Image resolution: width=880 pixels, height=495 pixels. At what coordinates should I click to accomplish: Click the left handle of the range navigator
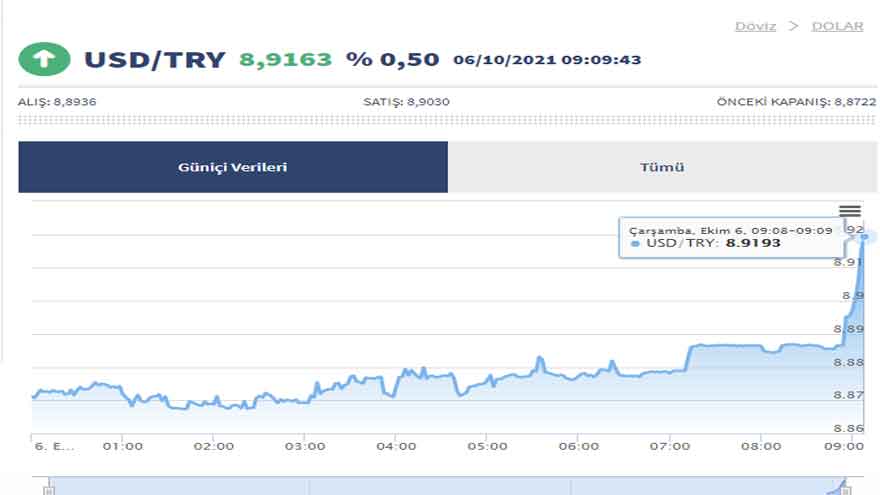pos(49,489)
